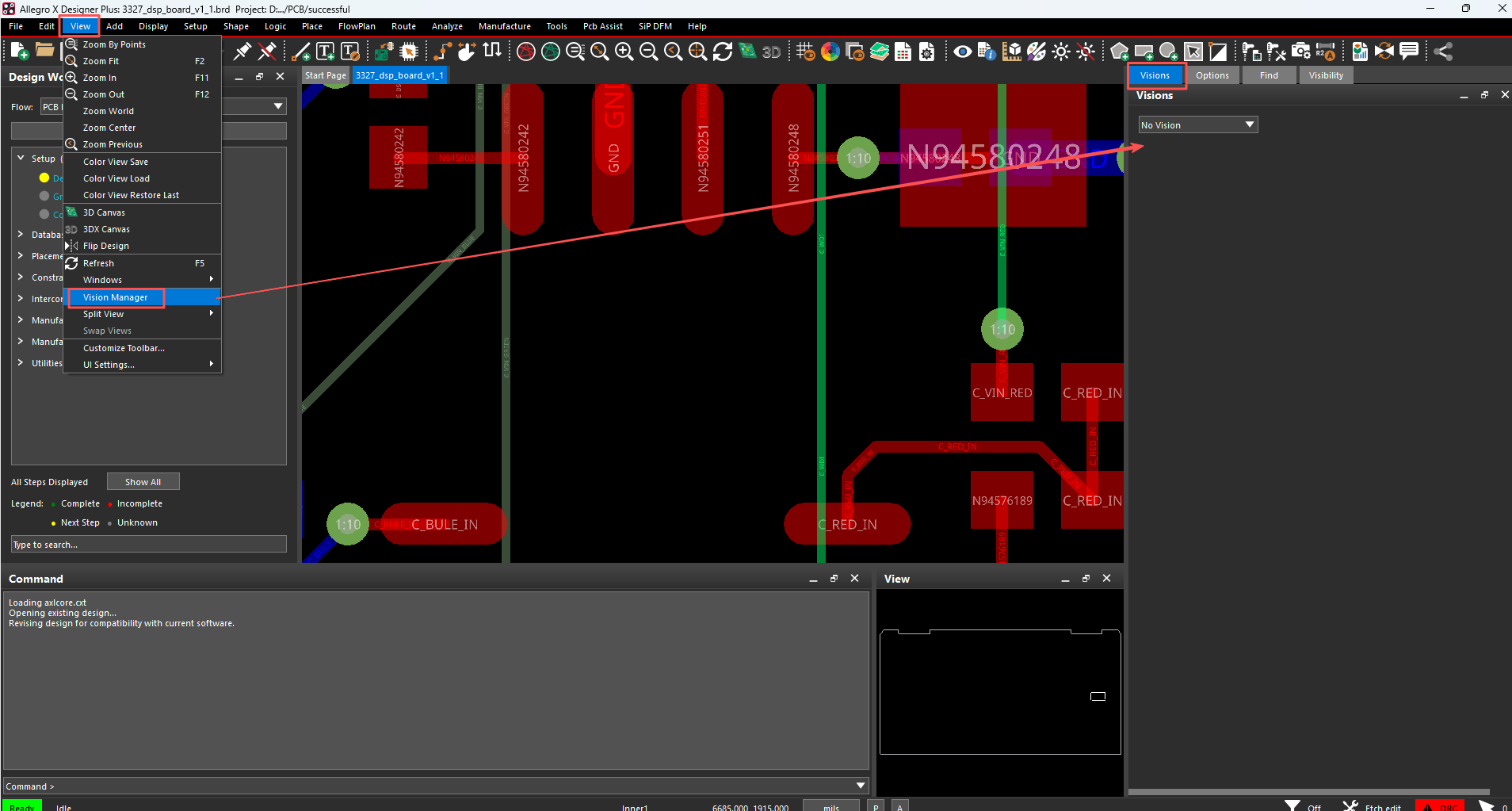
Task: Click the eye visibility icon in toolbar
Action: pyautogui.click(x=962, y=52)
